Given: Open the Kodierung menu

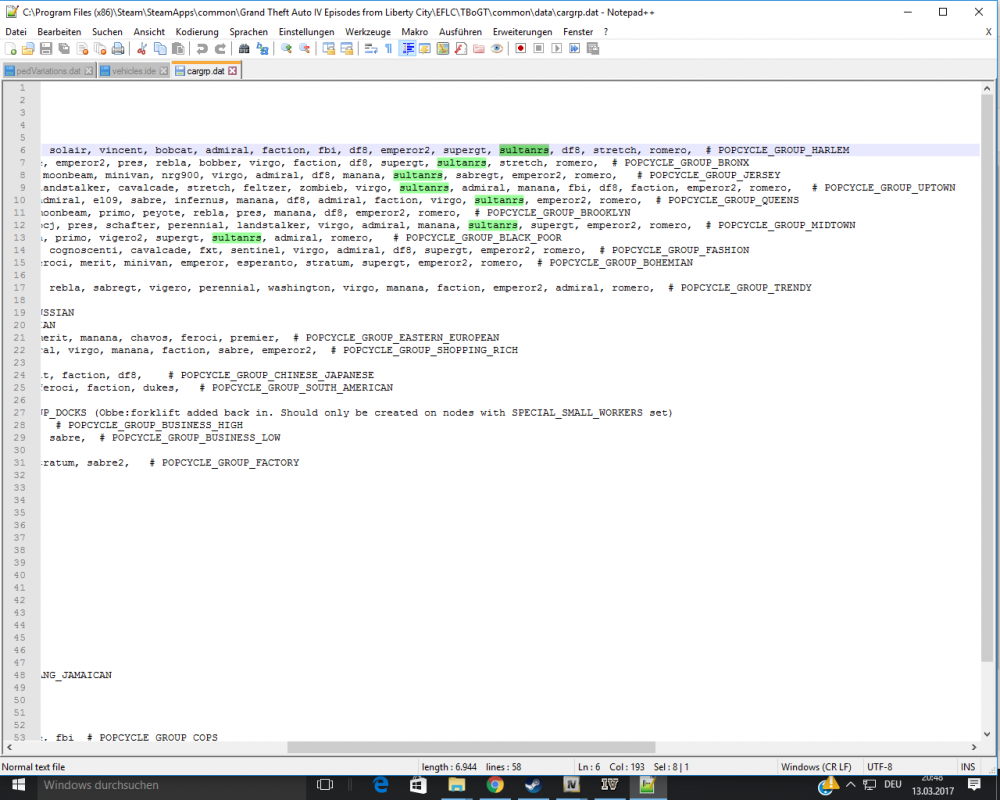Looking at the screenshot, I should 220,31.
